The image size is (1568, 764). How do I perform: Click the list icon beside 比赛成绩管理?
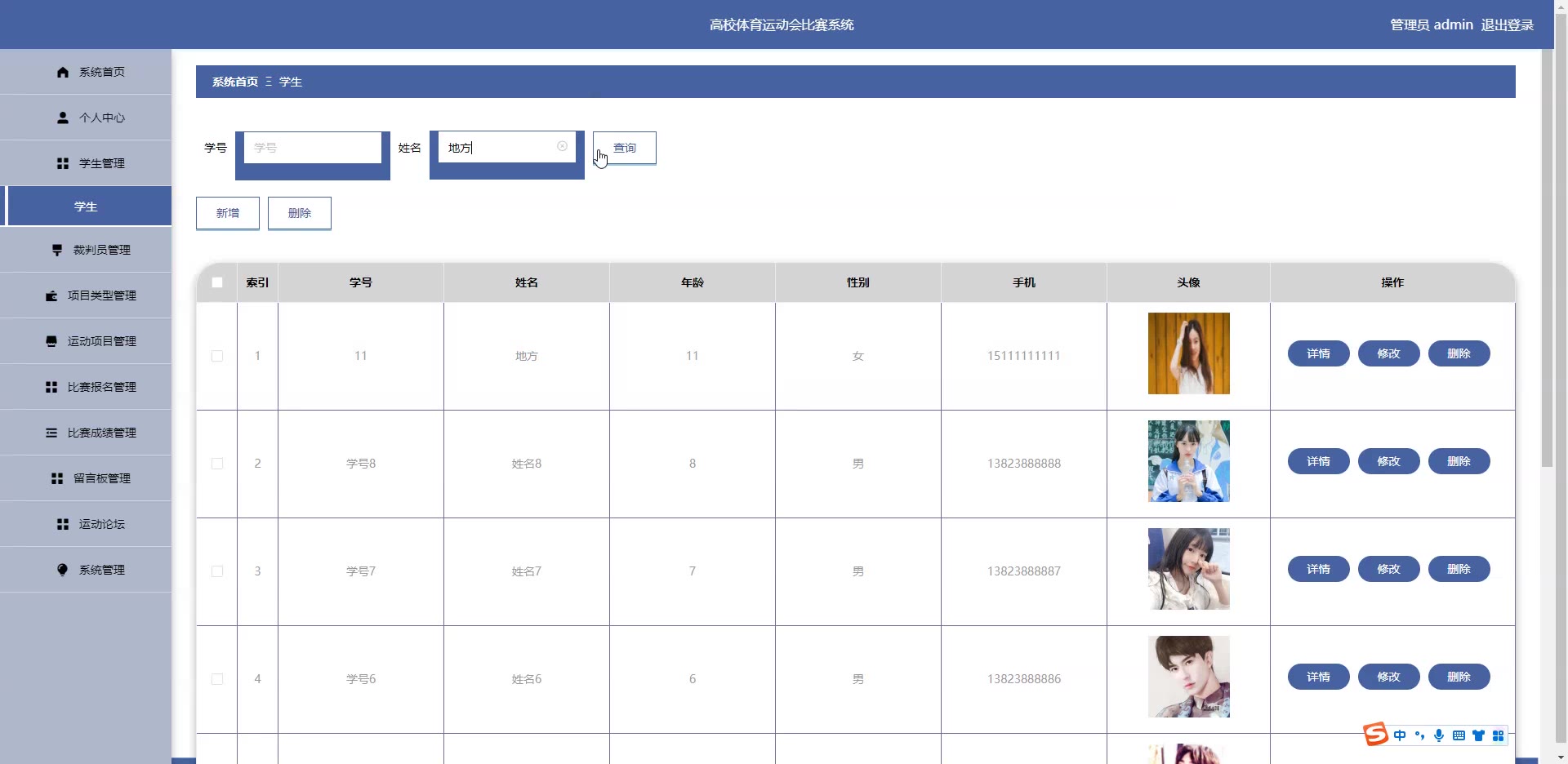pyautogui.click(x=51, y=433)
